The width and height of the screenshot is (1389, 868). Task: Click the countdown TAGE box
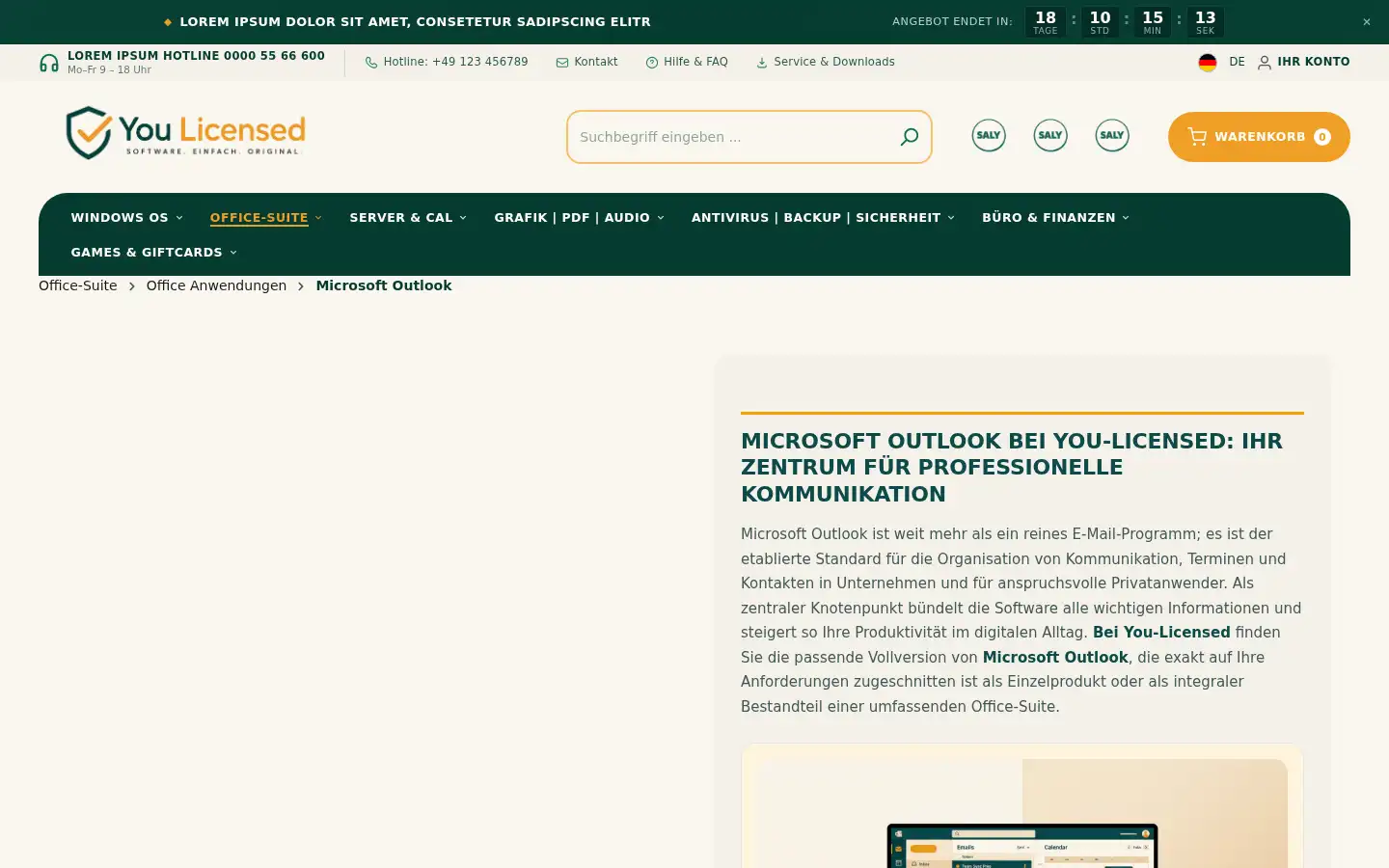point(1046,22)
